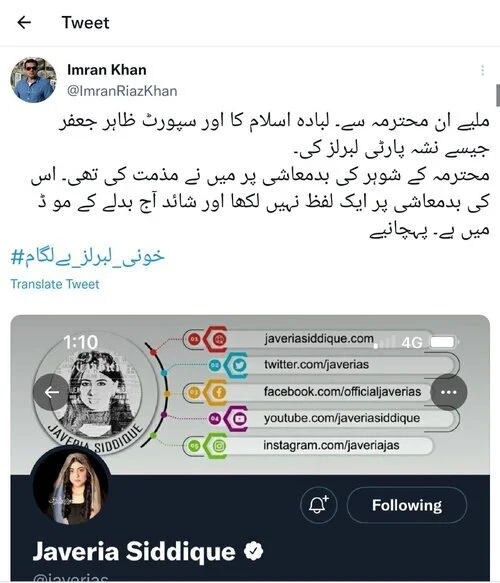The image size is (500, 583).
Task: Click the Imran Khan display name
Action: pyautogui.click(x=107, y=70)
